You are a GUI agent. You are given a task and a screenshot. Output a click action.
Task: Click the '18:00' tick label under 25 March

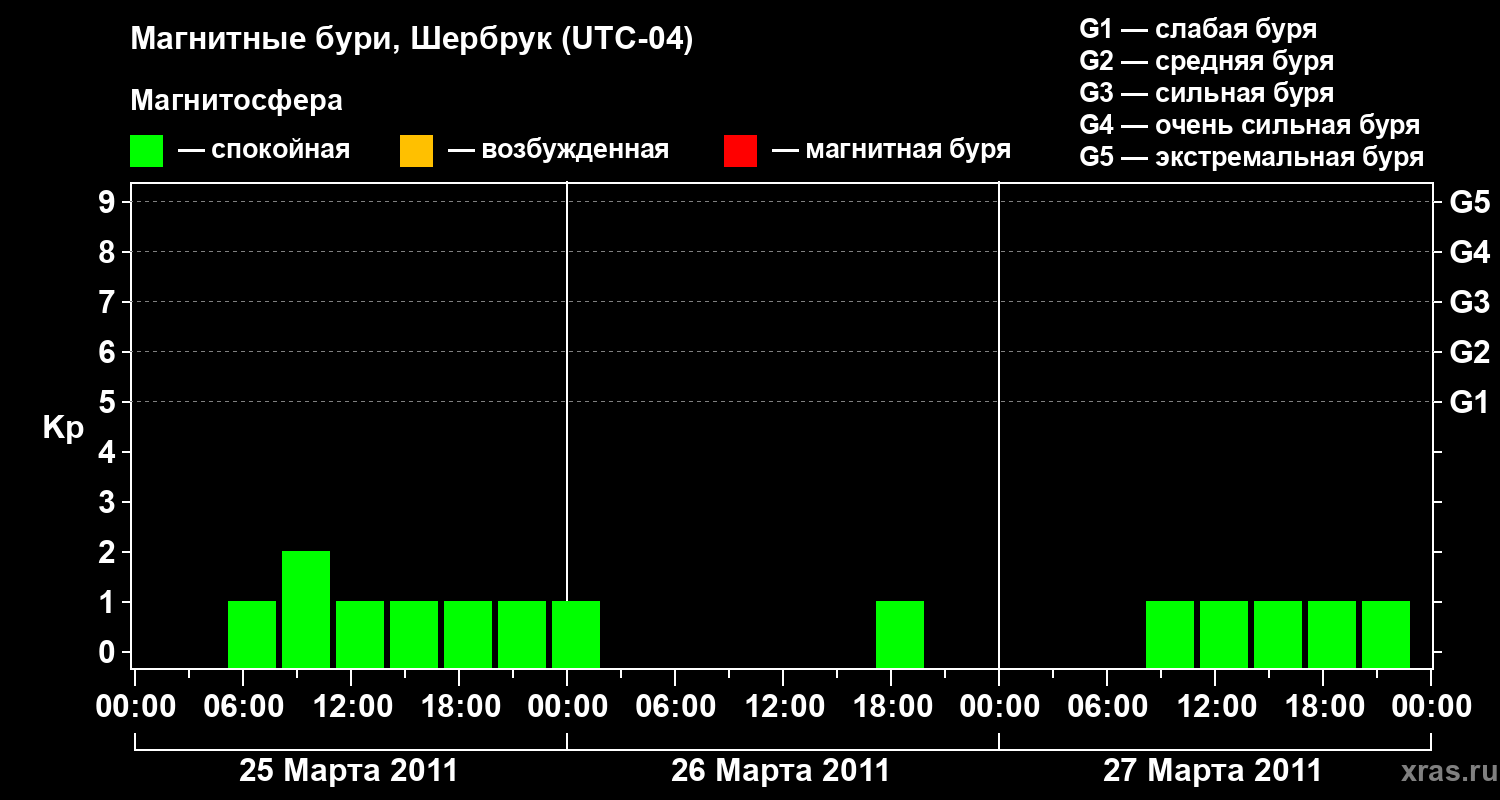tap(460, 707)
